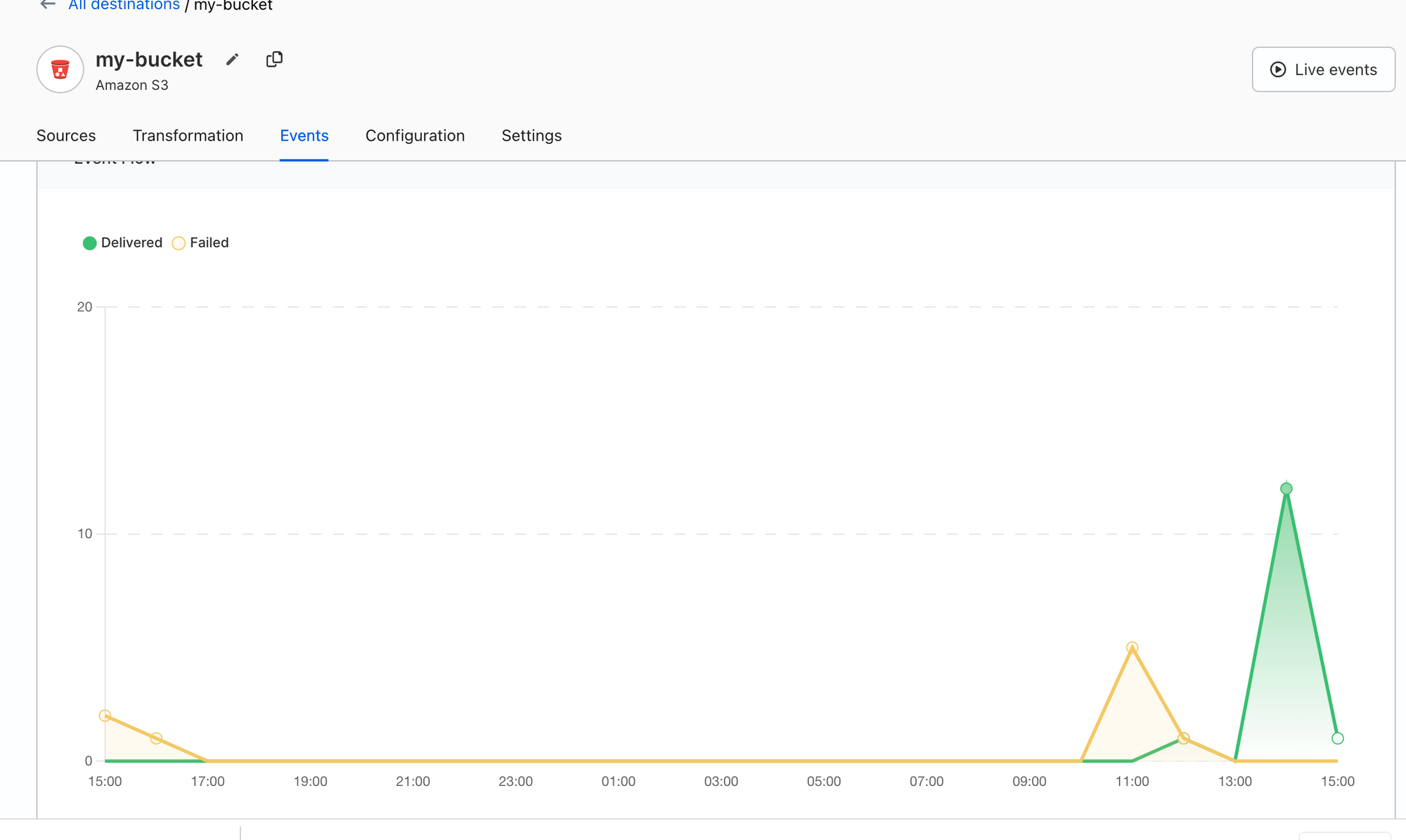1406x840 pixels.
Task: Click the Failed peak point at 11:00
Action: click(1132, 647)
